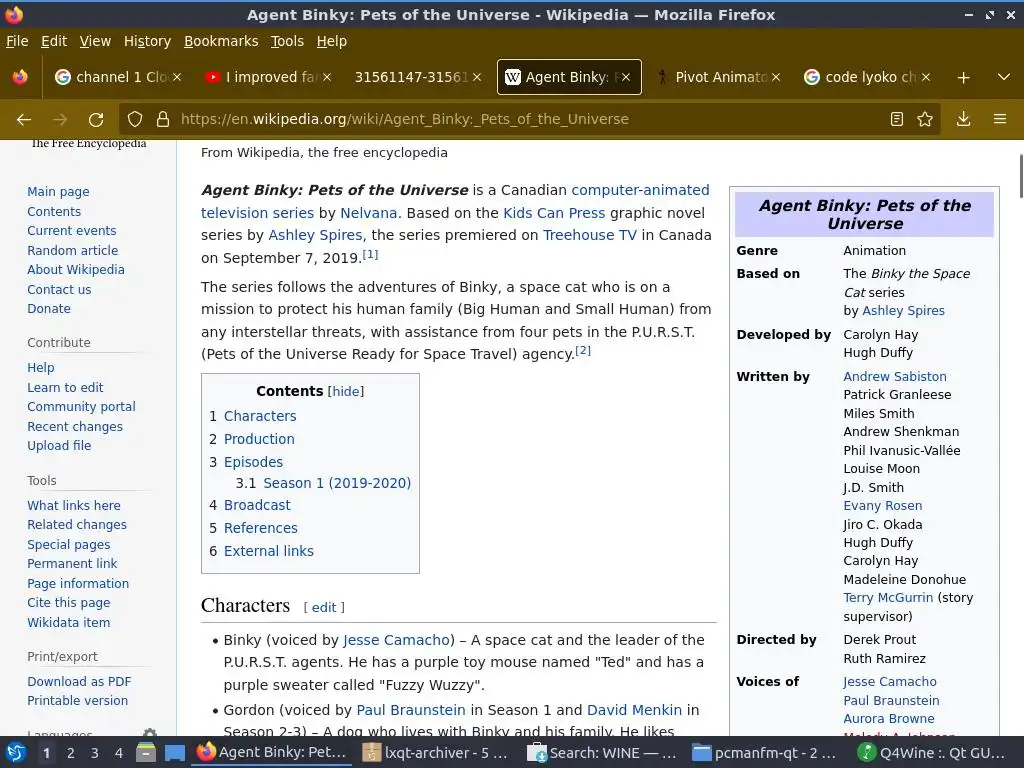Open a new tab with plus button
1024x768 pixels.
point(963,77)
